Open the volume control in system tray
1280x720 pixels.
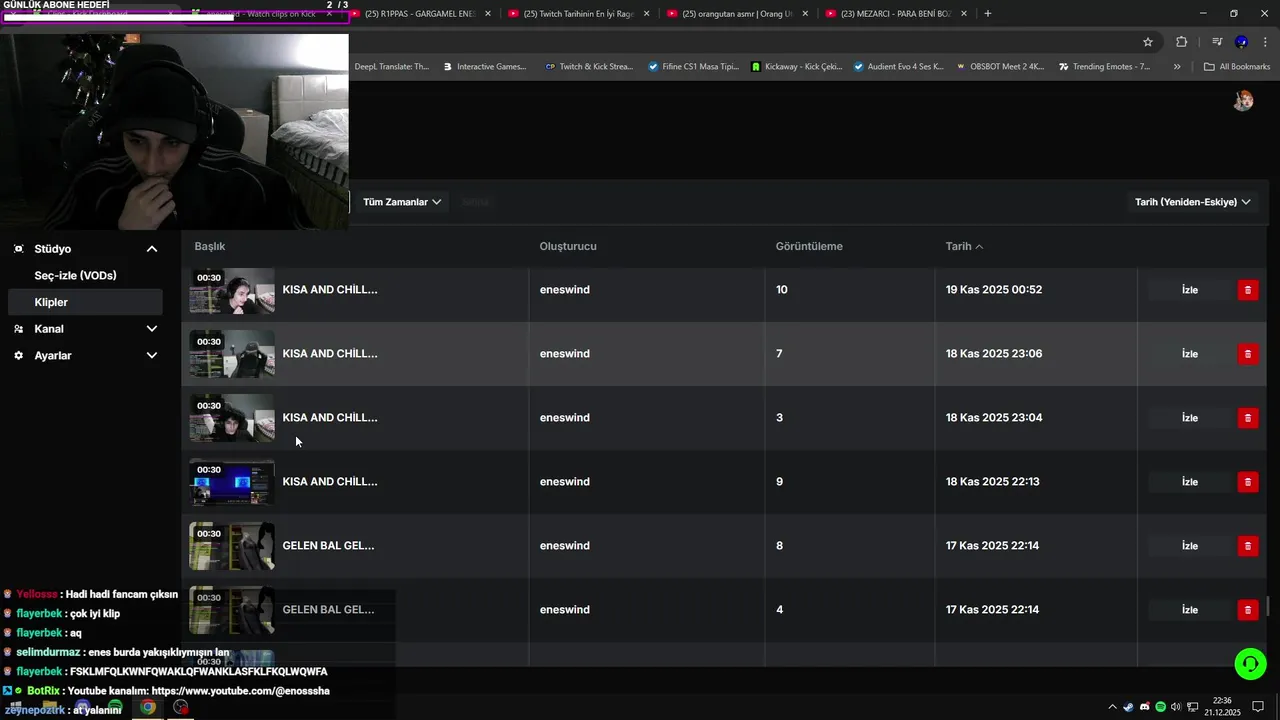tap(1176, 707)
